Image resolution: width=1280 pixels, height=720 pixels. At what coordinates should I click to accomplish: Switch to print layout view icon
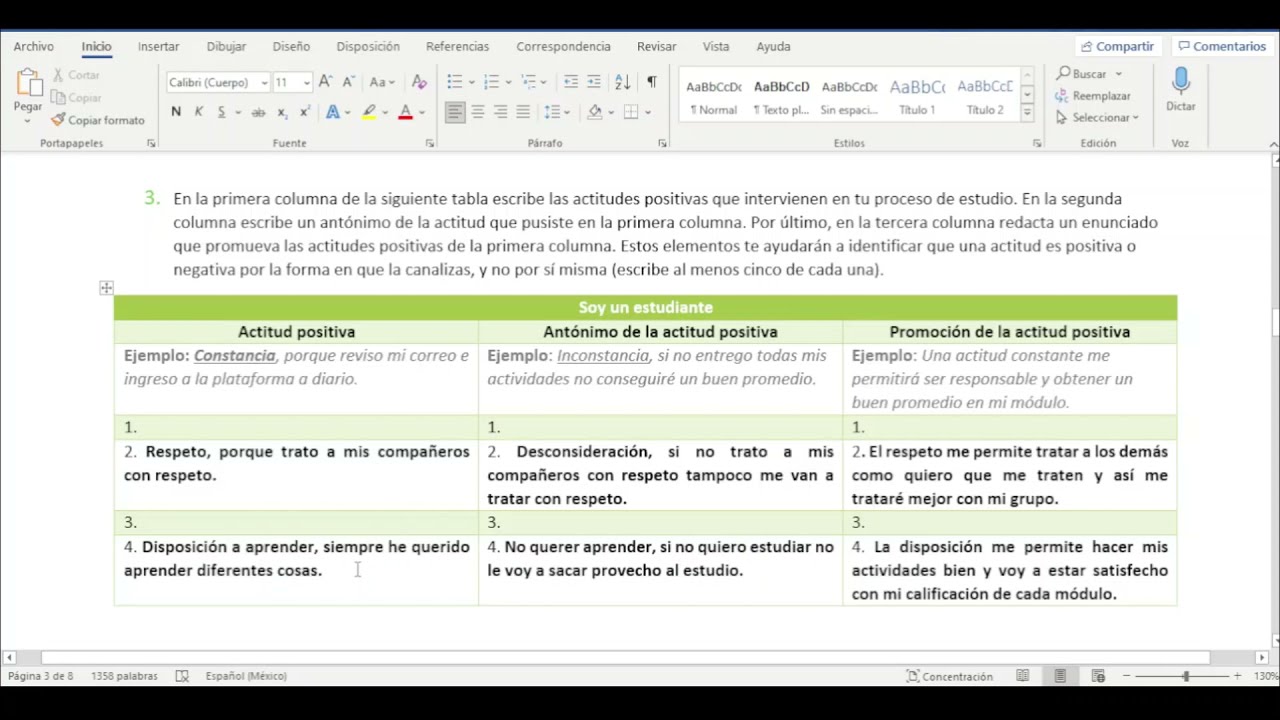[1060, 676]
